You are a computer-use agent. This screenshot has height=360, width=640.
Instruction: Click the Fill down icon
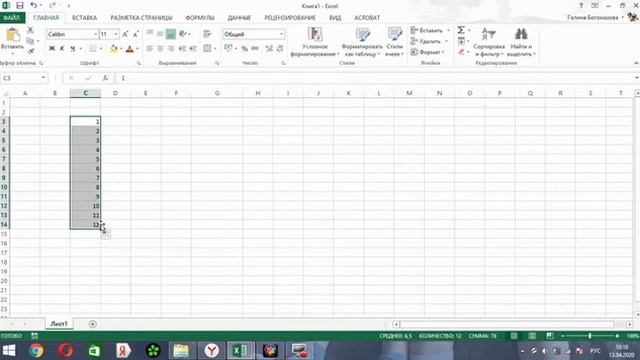tap(461, 41)
